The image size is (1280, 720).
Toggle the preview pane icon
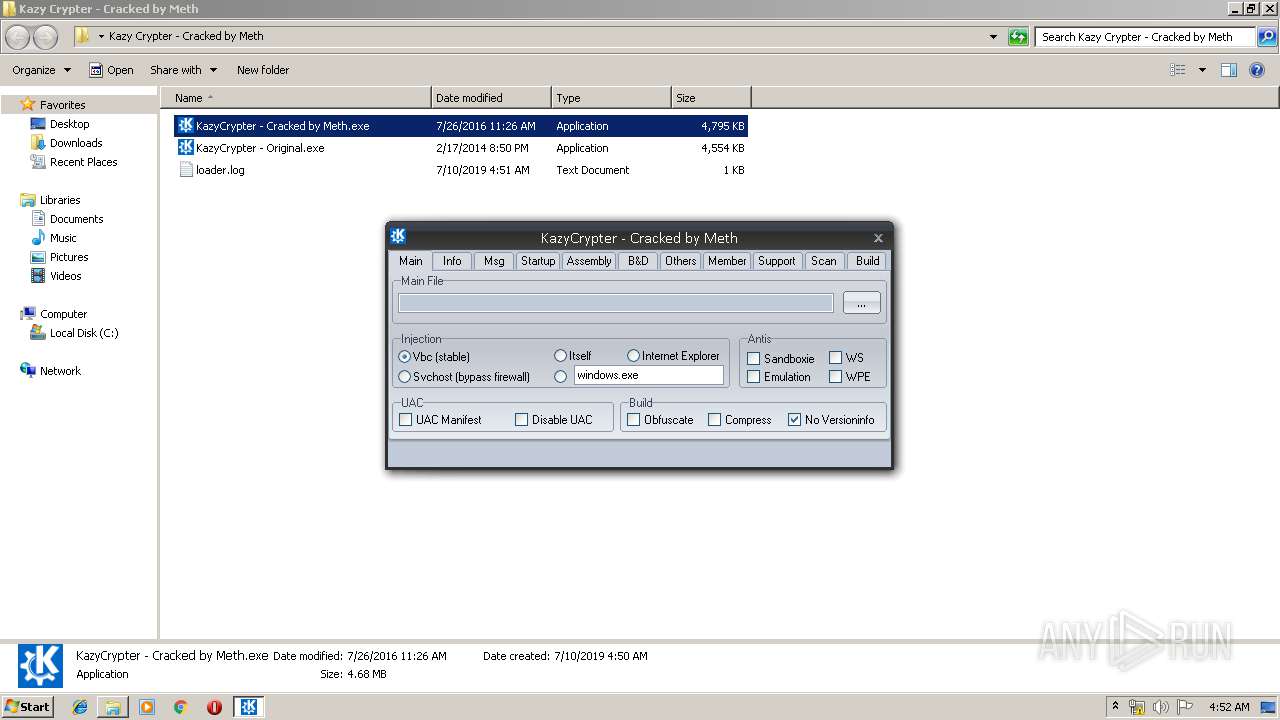(x=1229, y=70)
